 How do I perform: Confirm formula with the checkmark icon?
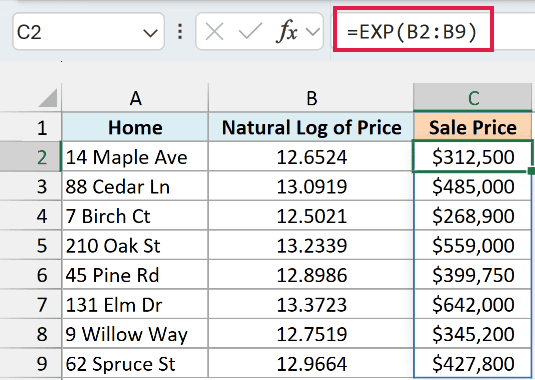pyautogui.click(x=250, y=31)
